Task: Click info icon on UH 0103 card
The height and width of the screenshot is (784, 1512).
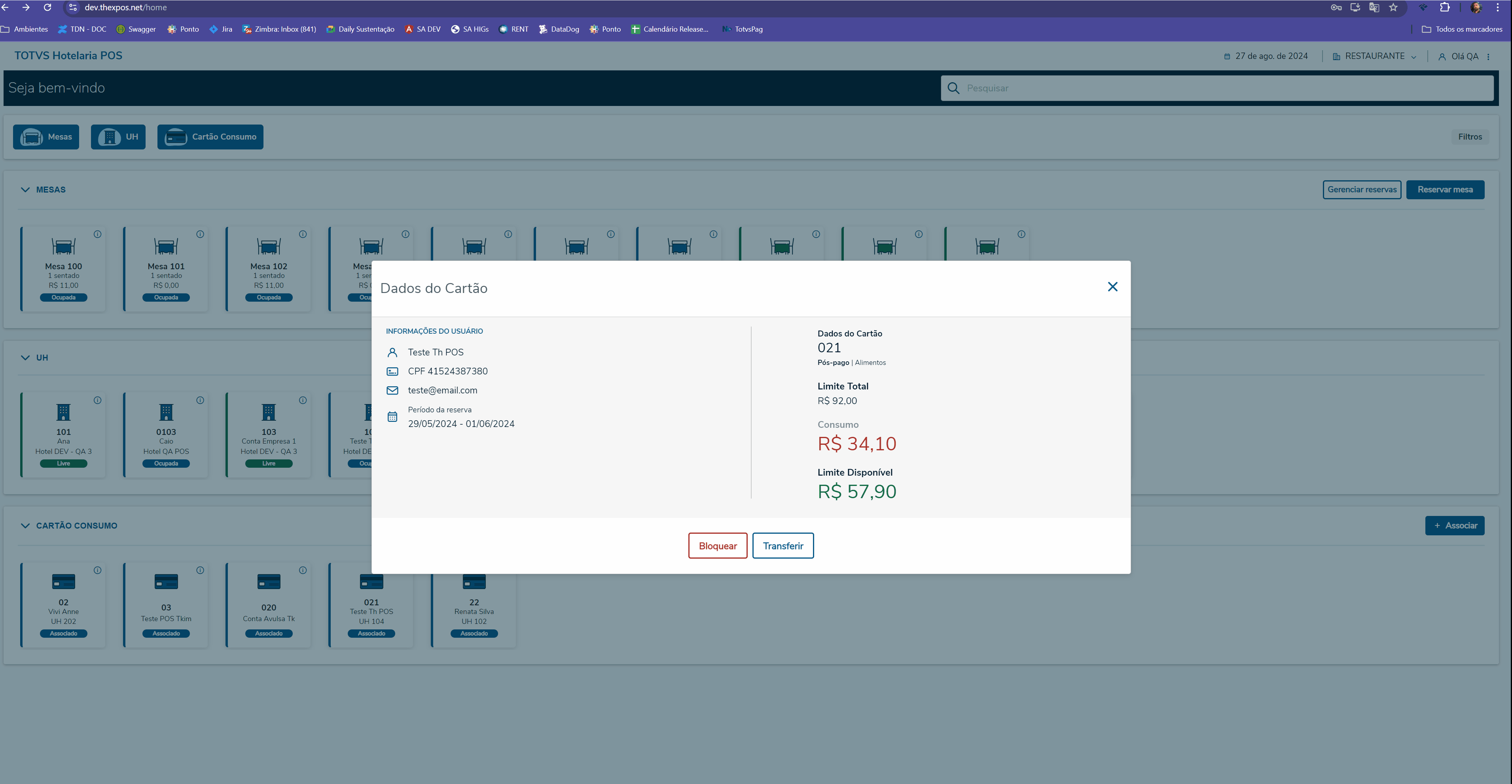Action: (x=200, y=400)
